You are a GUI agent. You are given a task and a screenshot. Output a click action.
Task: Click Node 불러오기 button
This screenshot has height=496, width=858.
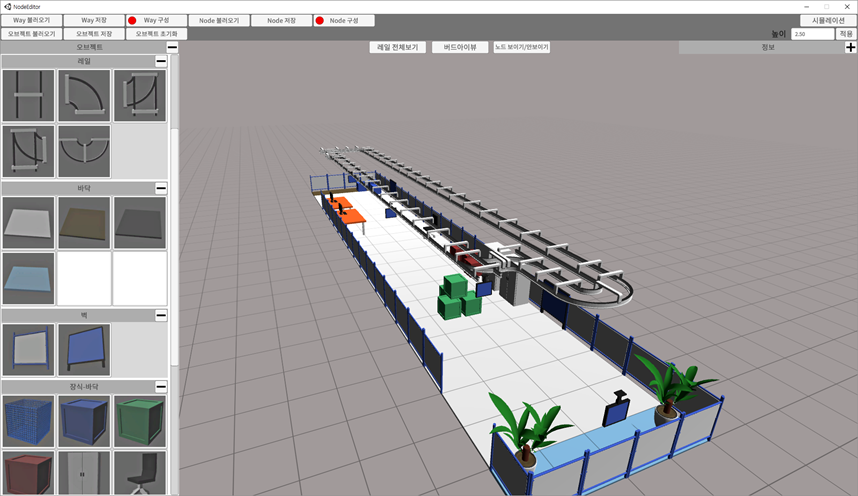(x=219, y=20)
